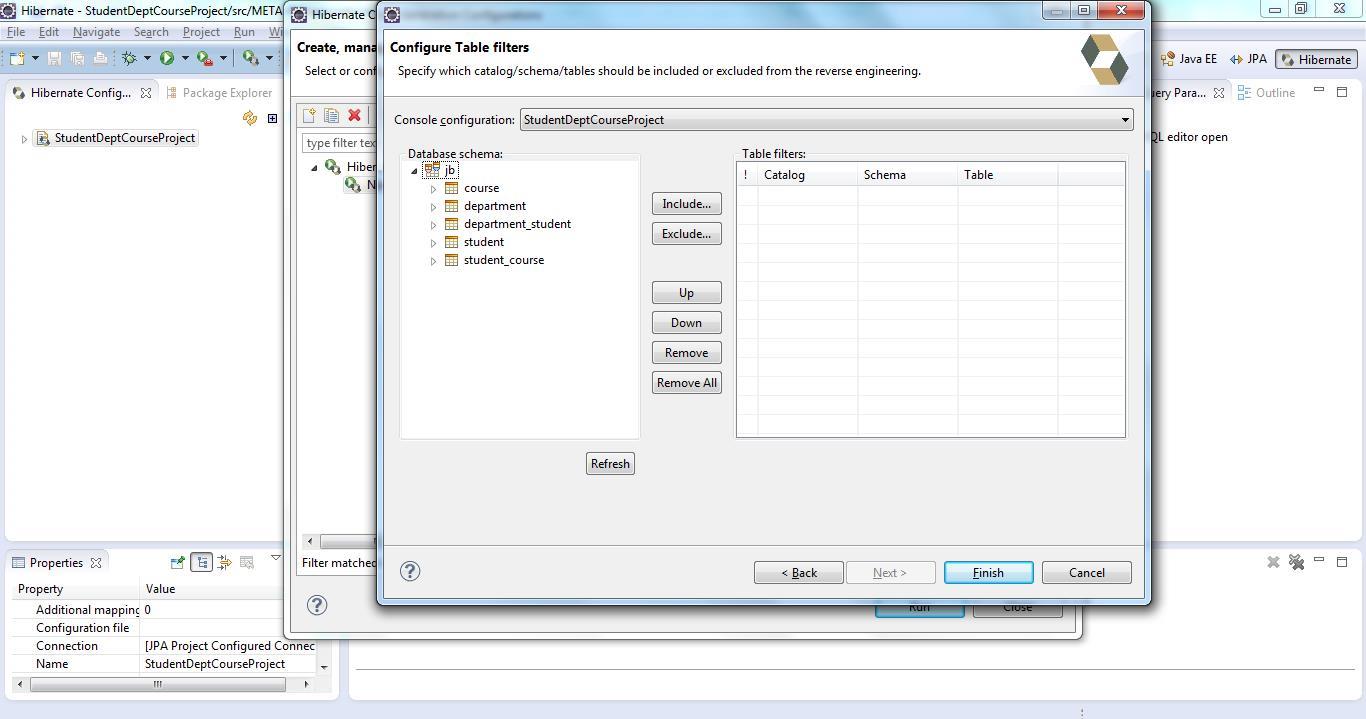Click the Debug bug icon in the toolbar
This screenshot has height=719, width=1366.
[129, 58]
